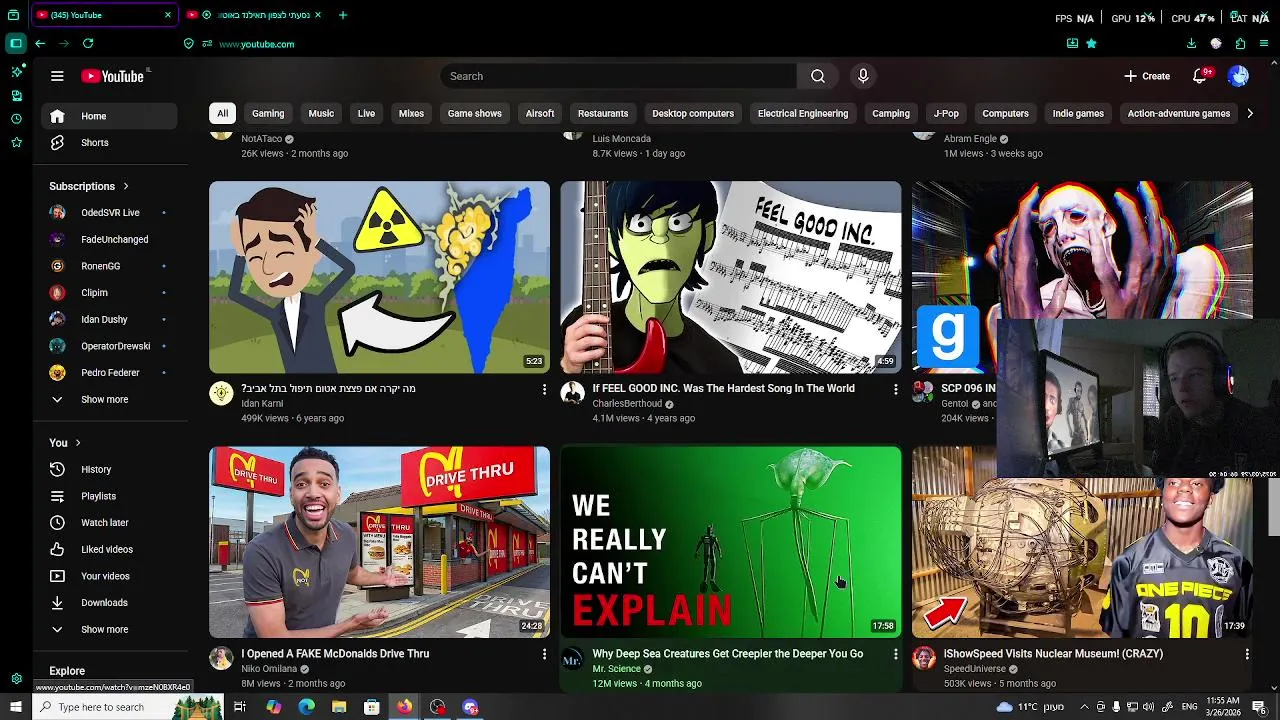Select the Music filter chip

point(321,113)
